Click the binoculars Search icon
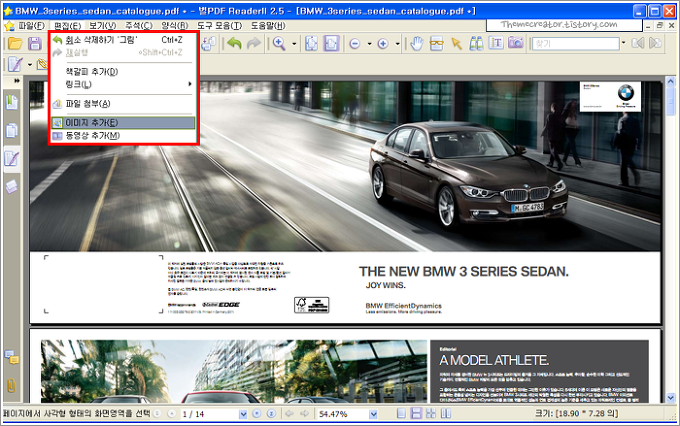Viewport: 680px width, 426px height. [476, 43]
